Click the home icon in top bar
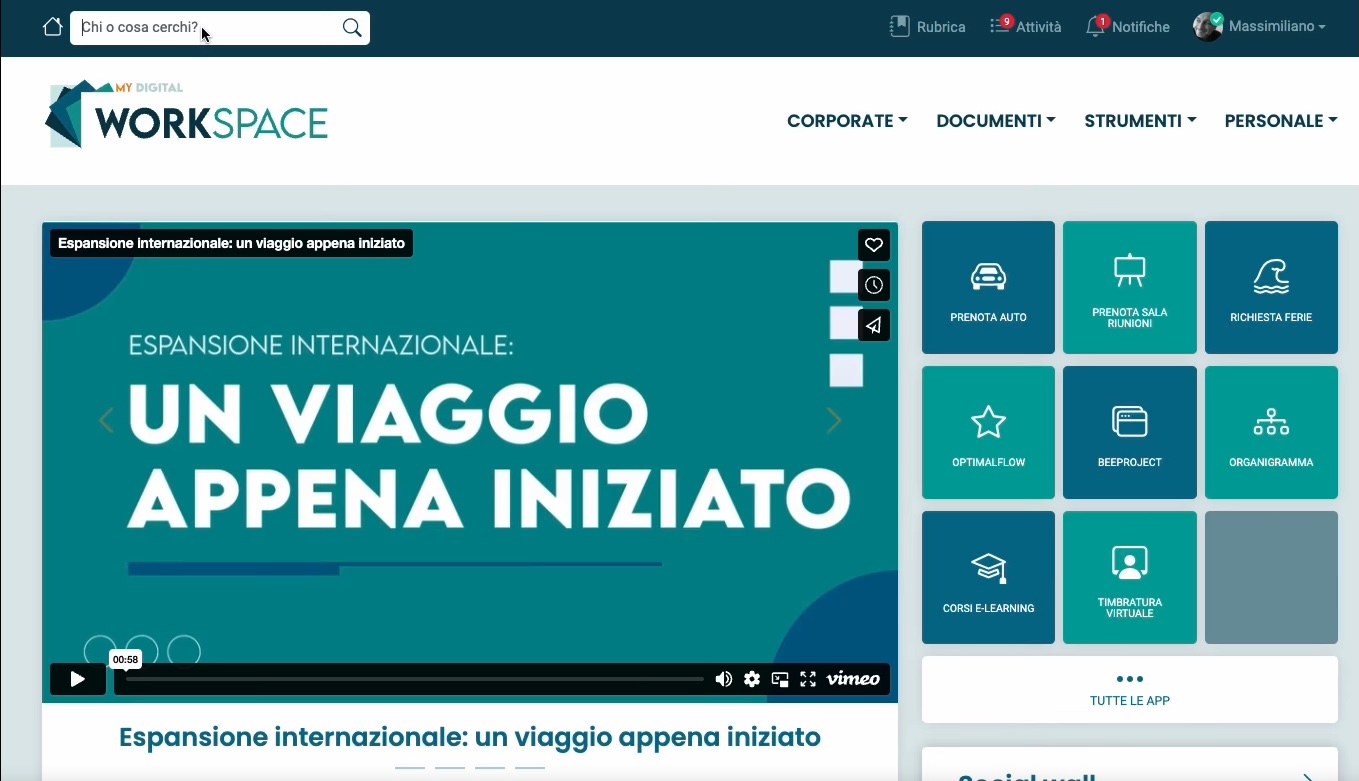Viewport: 1359px width, 781px height. (53, 27)
